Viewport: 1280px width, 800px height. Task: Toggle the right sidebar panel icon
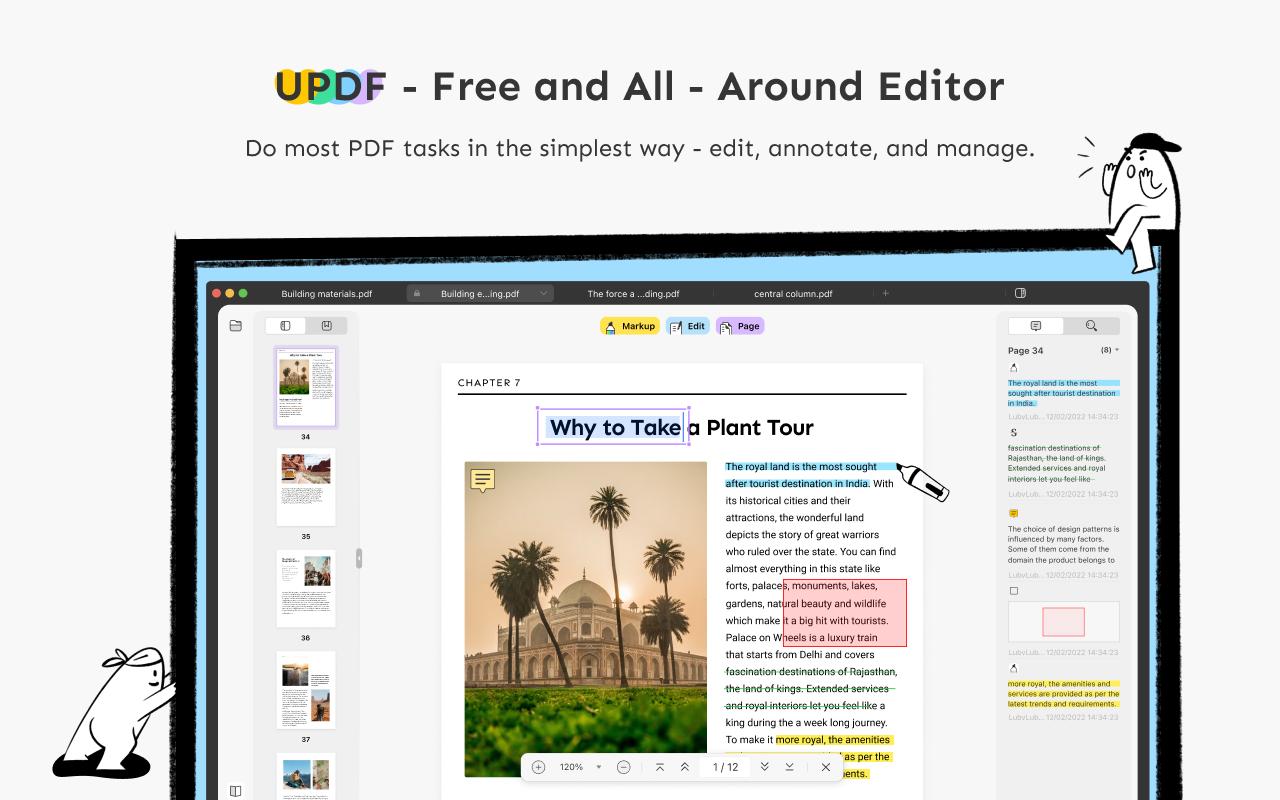pyautogui.click(x=1020, y=293)
